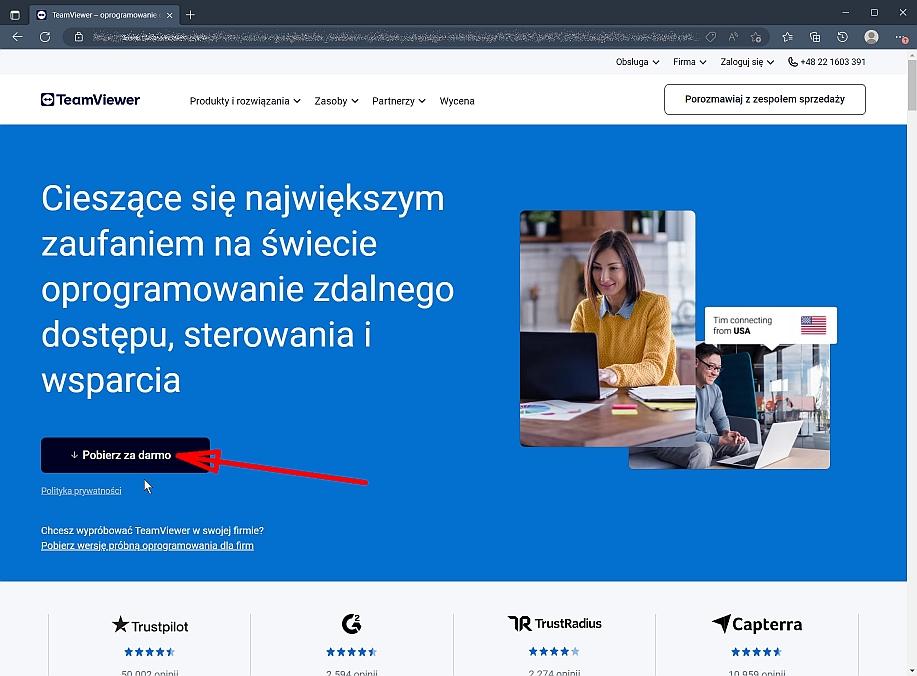Screen dimensions: 917x676
Task: Open the Zasoby menu
Action: (336, 101)
